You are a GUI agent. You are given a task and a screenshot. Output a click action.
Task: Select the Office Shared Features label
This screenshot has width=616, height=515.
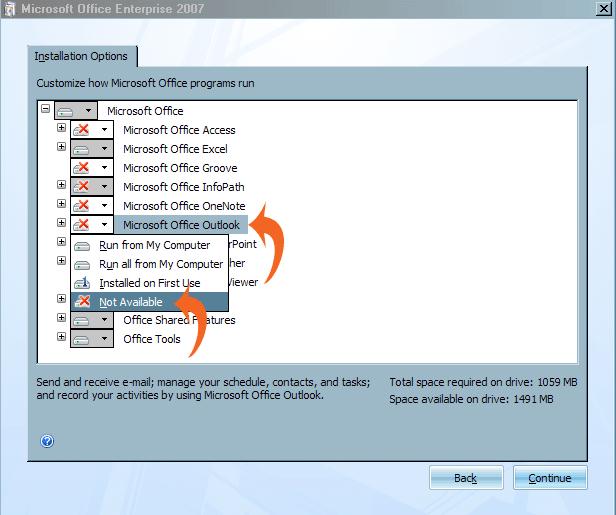click(179, 320)
